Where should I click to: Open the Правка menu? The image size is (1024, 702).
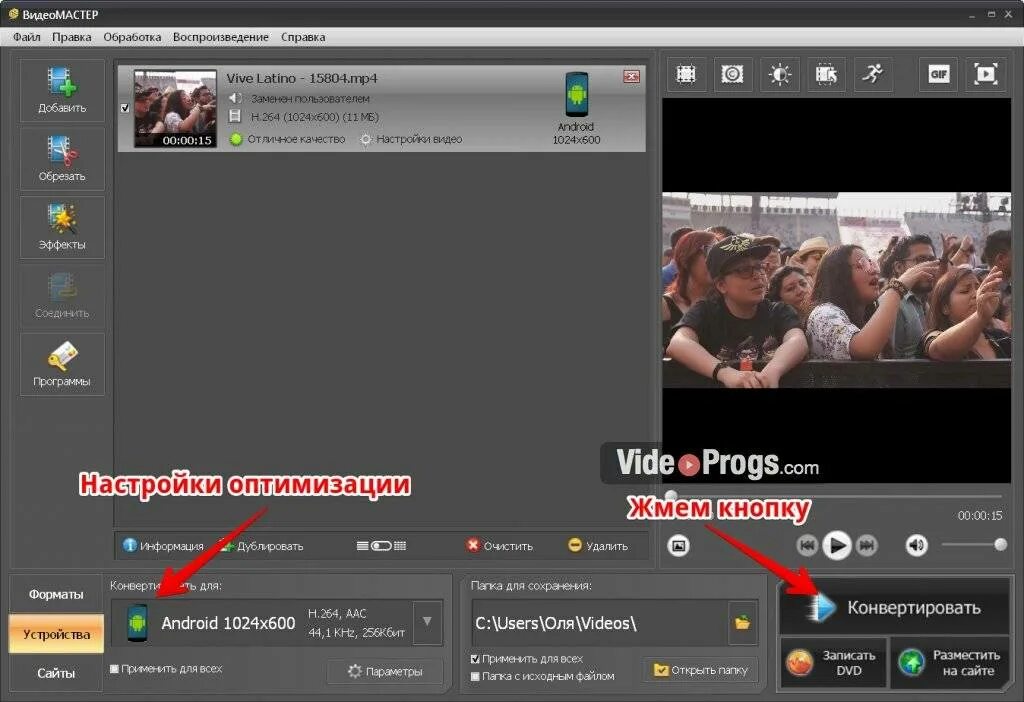[72, 37]
